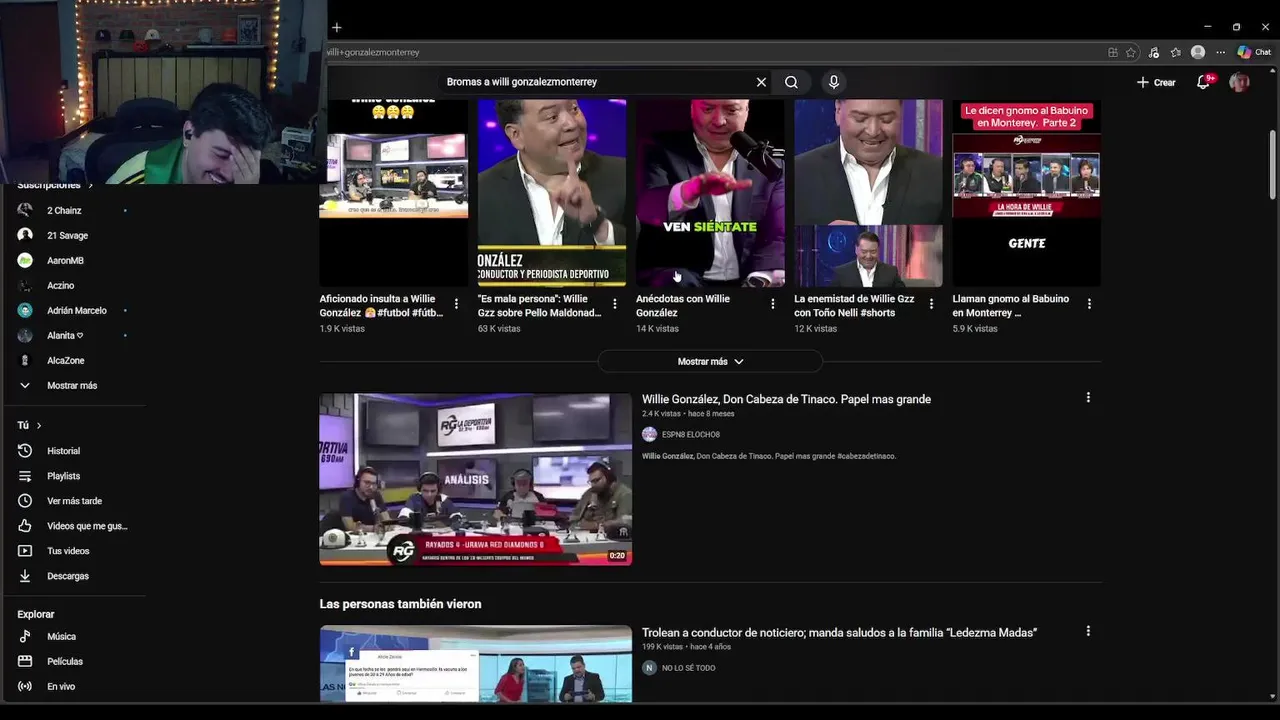Expand more shorts with Mostrar más button
The height and width of the screenshot is (720, 1280).
[710, 361]
